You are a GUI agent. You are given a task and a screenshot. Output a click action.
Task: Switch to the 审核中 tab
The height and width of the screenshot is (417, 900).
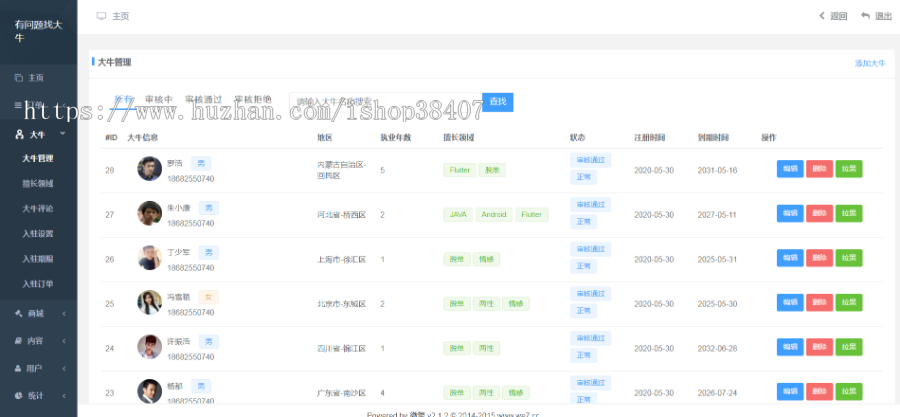tap(159, 99)
